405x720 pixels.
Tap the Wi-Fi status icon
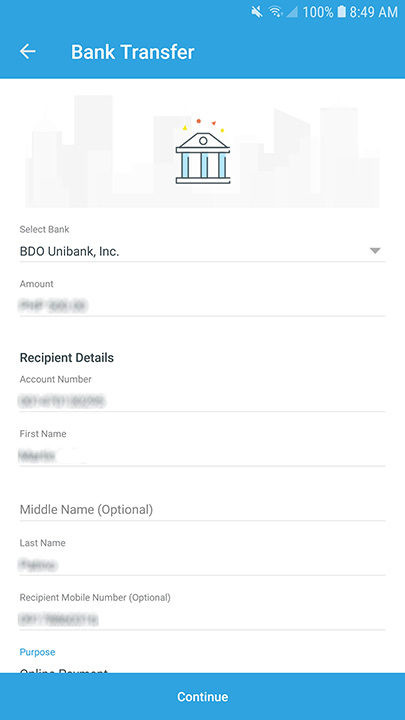point(276,12)
